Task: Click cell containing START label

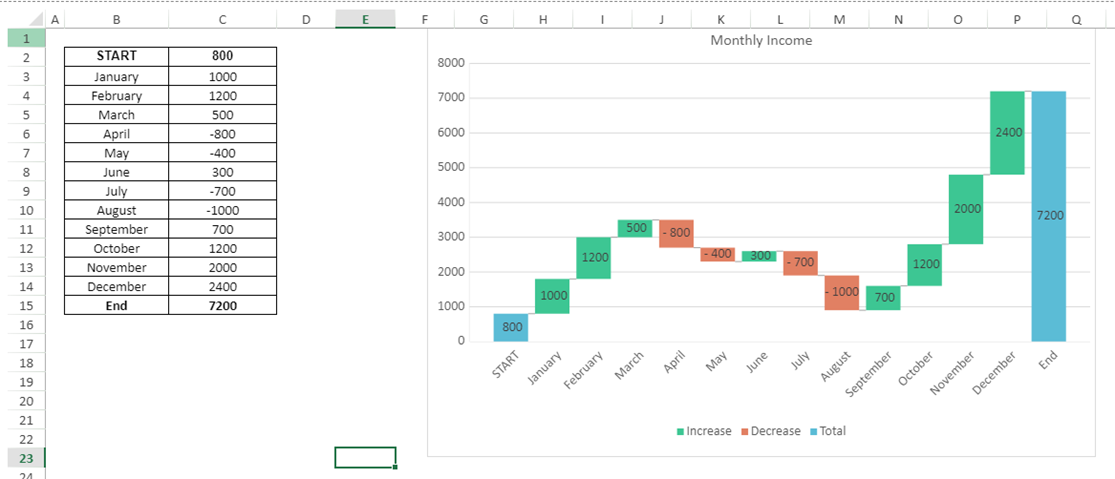Action: point(117,56)
